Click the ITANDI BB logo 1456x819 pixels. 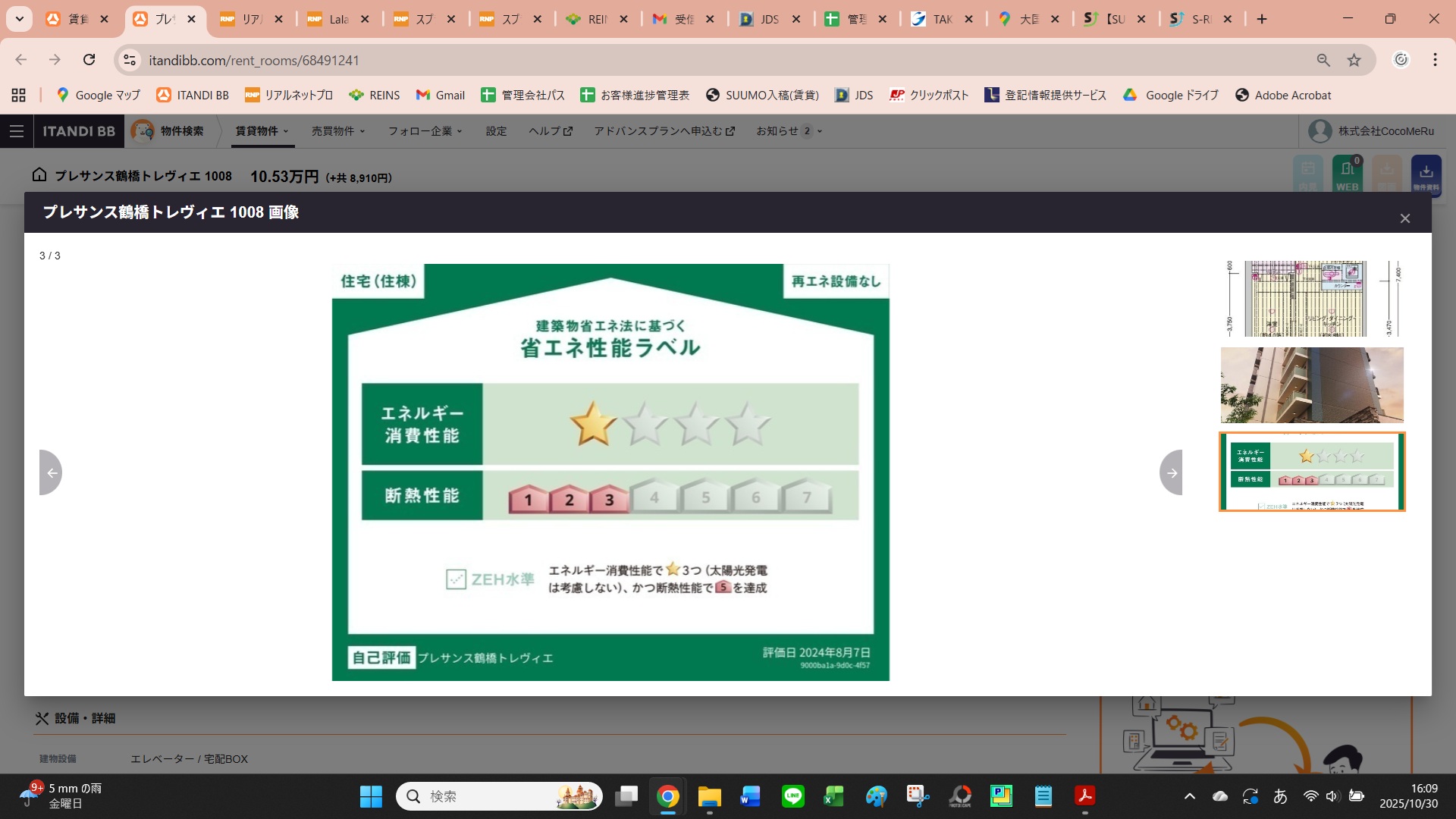point(78,130)
